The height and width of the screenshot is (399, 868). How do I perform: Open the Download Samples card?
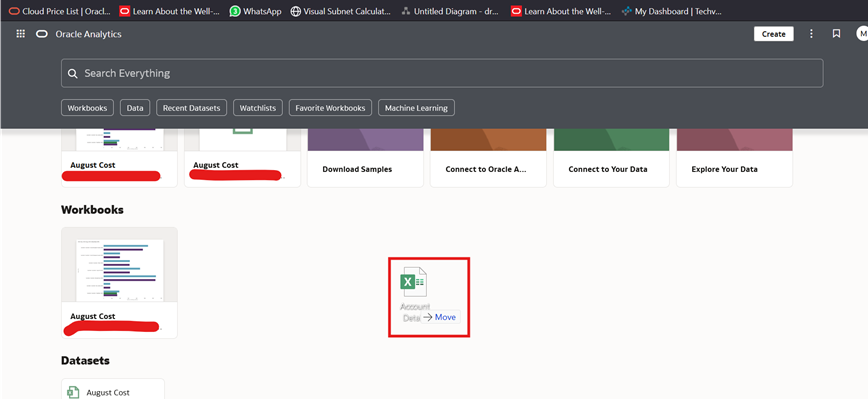pos(365,158)
